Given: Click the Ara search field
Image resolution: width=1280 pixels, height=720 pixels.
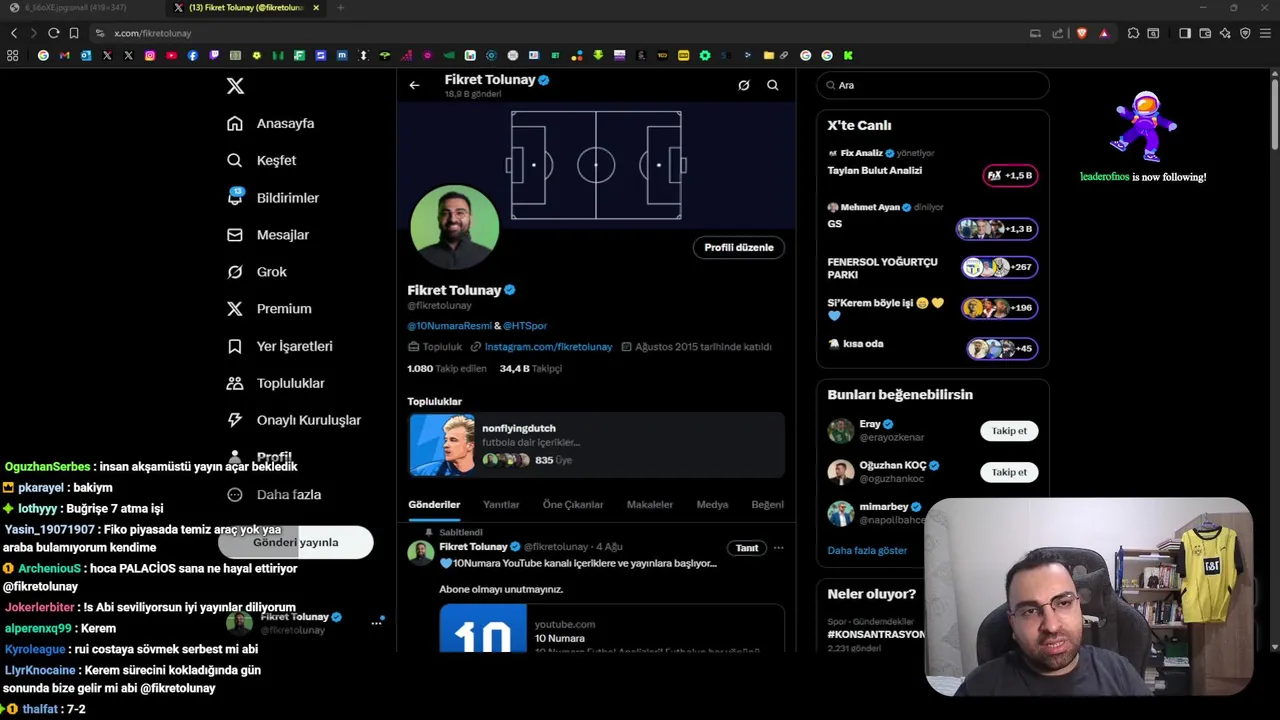Looking at the screenshot, I should 933,85.
